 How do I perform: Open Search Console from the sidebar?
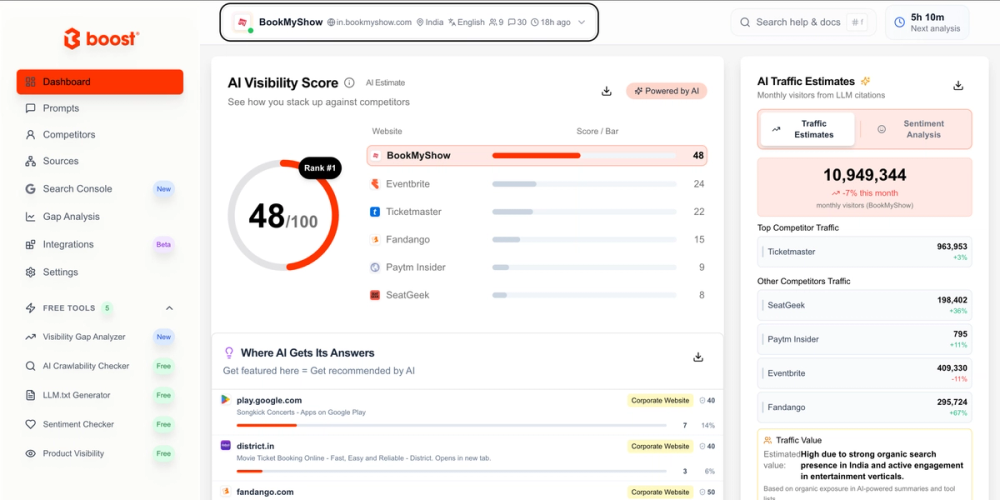77,189
